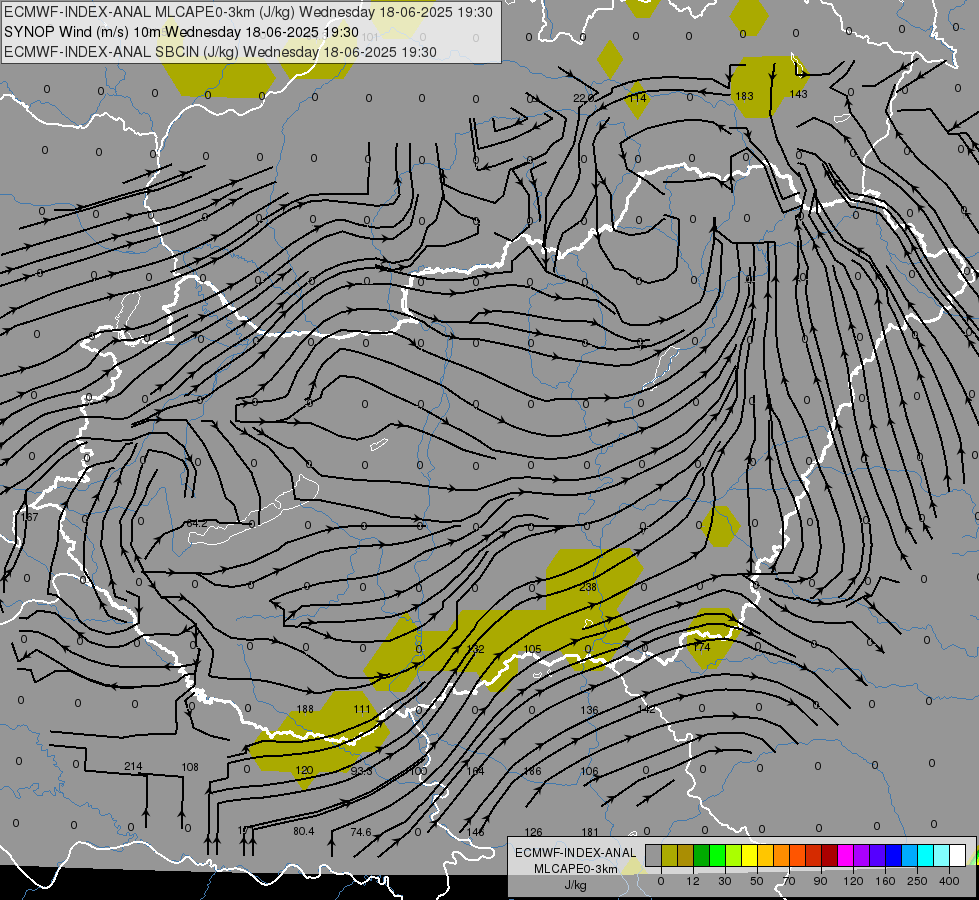Click the map value '164'
The image size is (979, 900).
(475, 771)
